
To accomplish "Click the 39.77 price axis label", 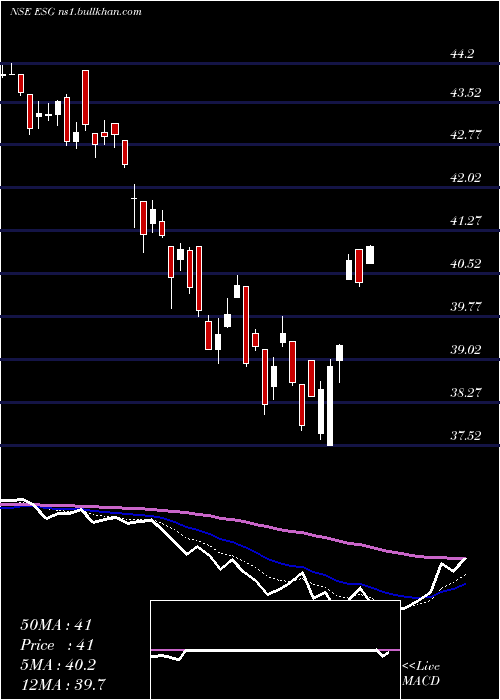I will tap(466, 307).
